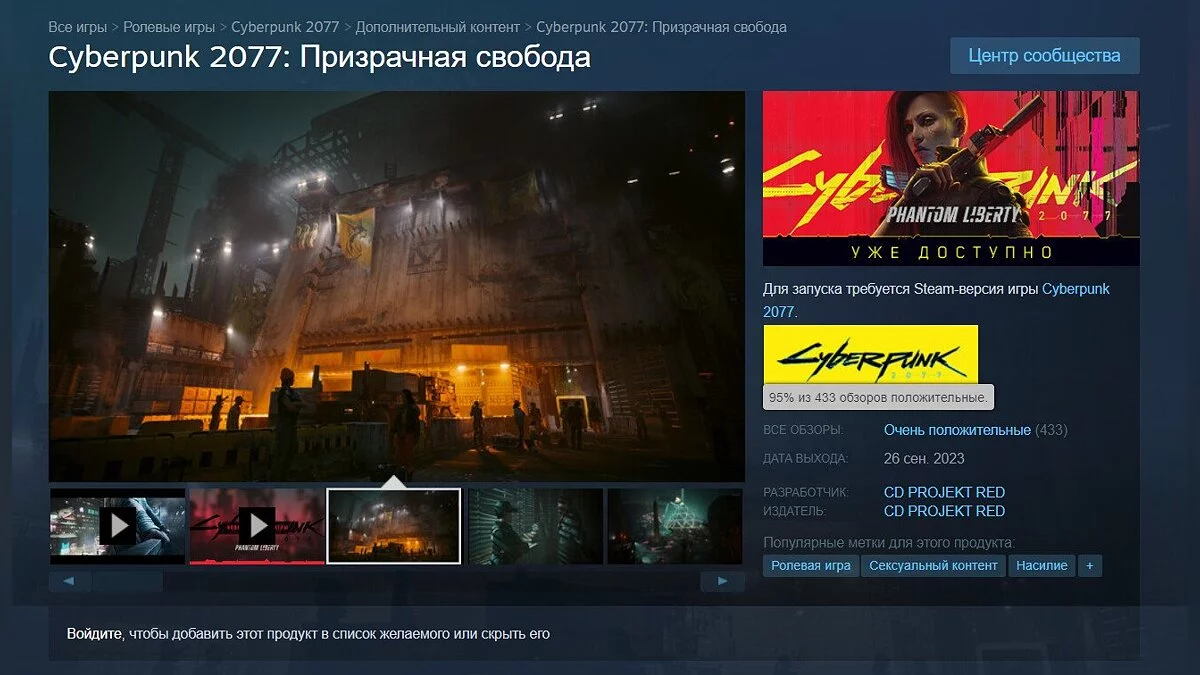Select the Насилие tag
The width and height of the screenshot is (1200, 675).
click(x=1041, y=566)
